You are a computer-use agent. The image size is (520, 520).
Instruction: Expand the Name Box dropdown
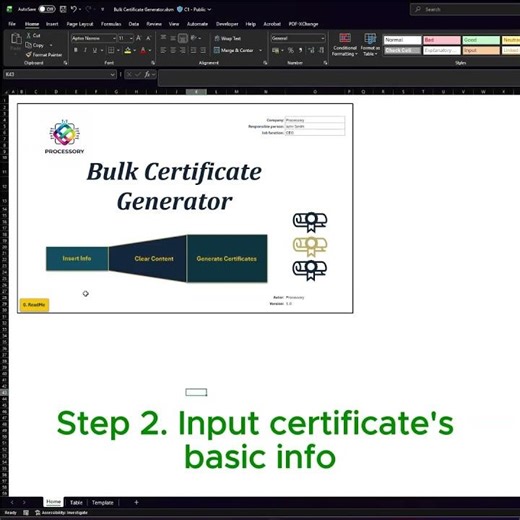112,74
